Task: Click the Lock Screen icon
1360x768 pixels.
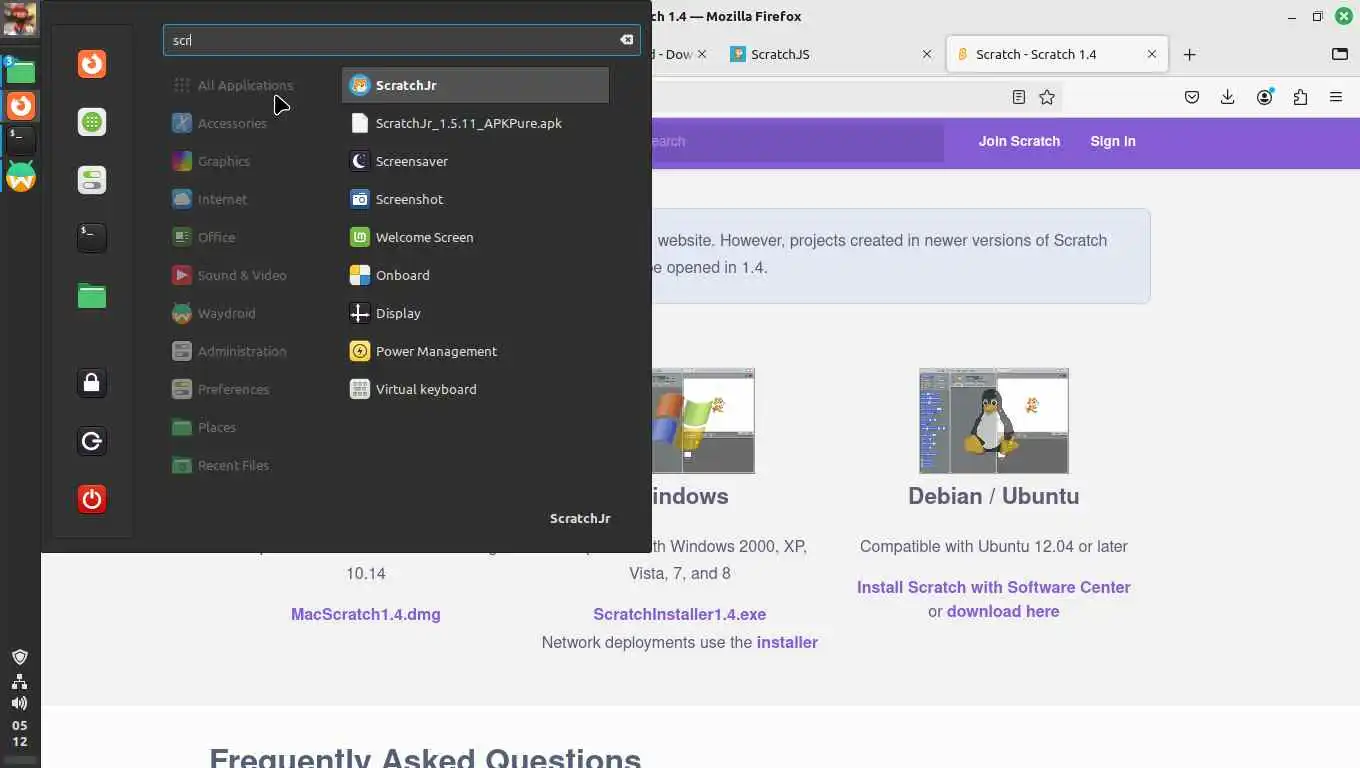Action: click(x=92, y=383)
